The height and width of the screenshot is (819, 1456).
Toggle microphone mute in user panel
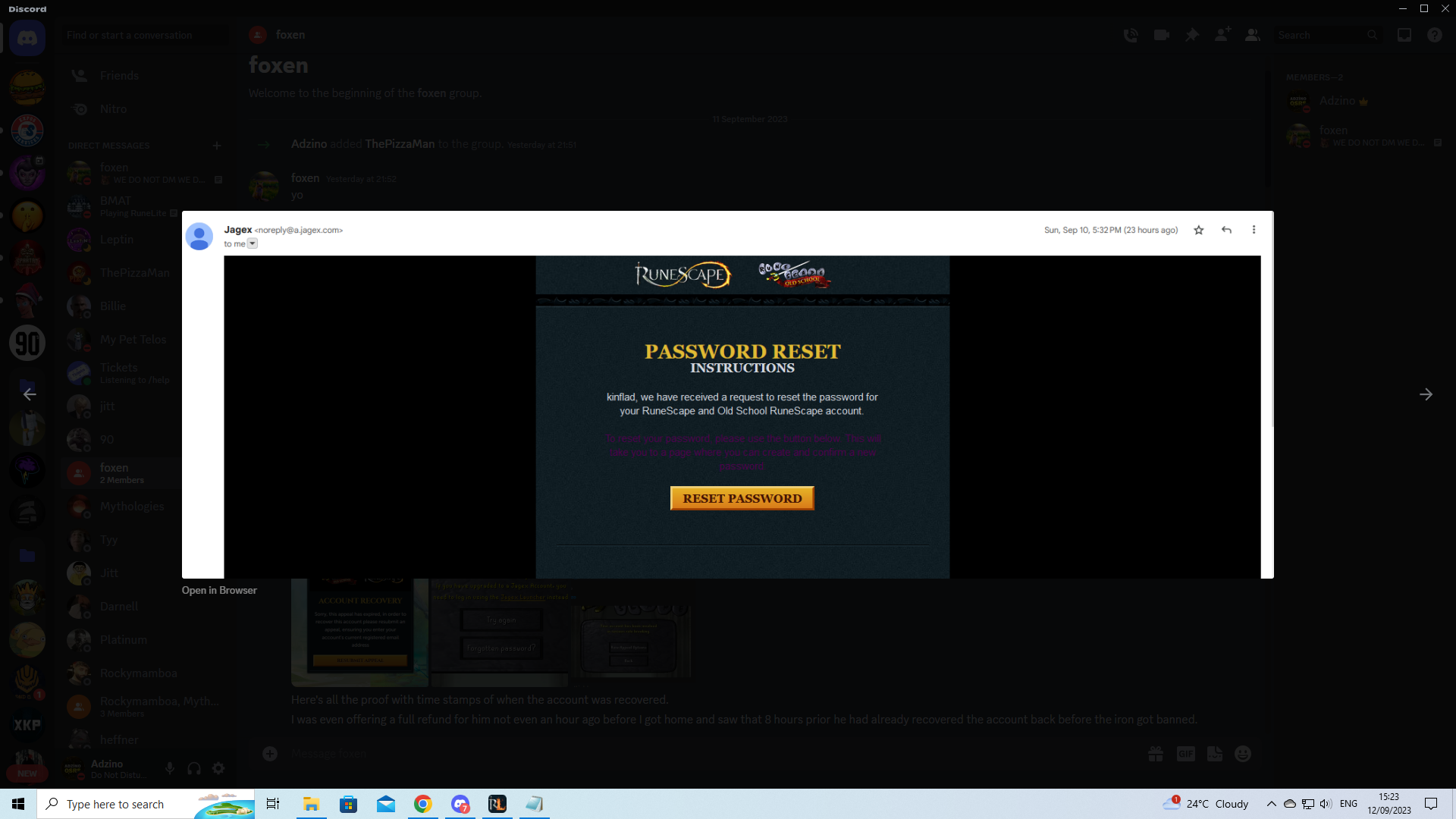coord(170,769)
